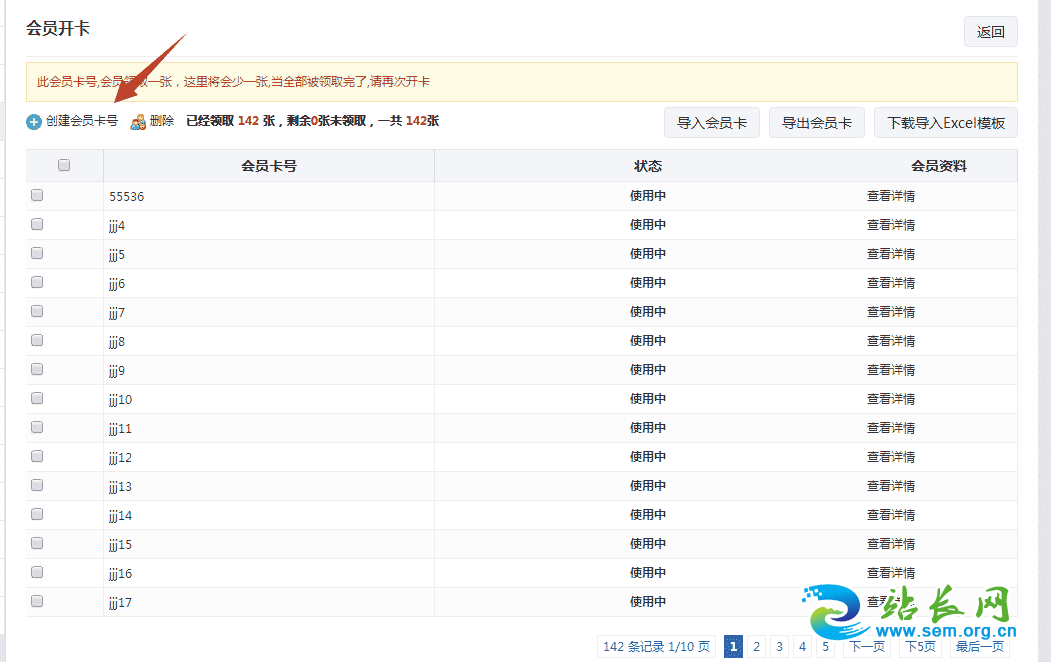The image size is (1051, 662).
Task: Check the box for card 55536
Action: click(37, 195)
